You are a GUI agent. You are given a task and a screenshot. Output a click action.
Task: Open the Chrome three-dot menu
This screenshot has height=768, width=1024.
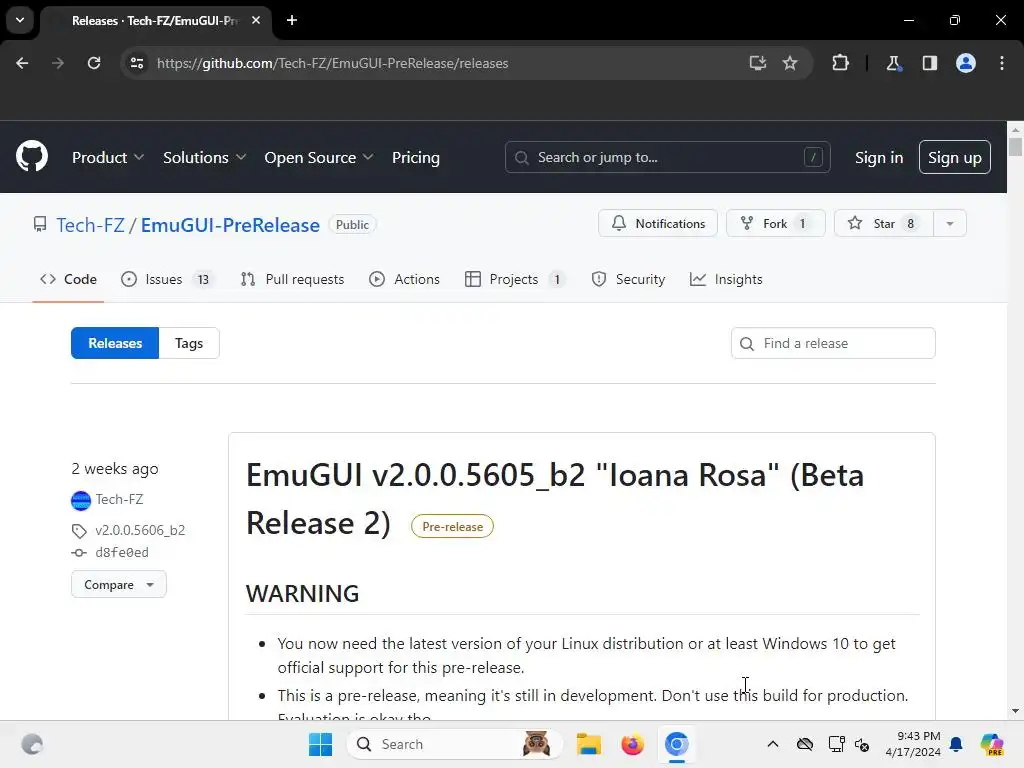1002,63
